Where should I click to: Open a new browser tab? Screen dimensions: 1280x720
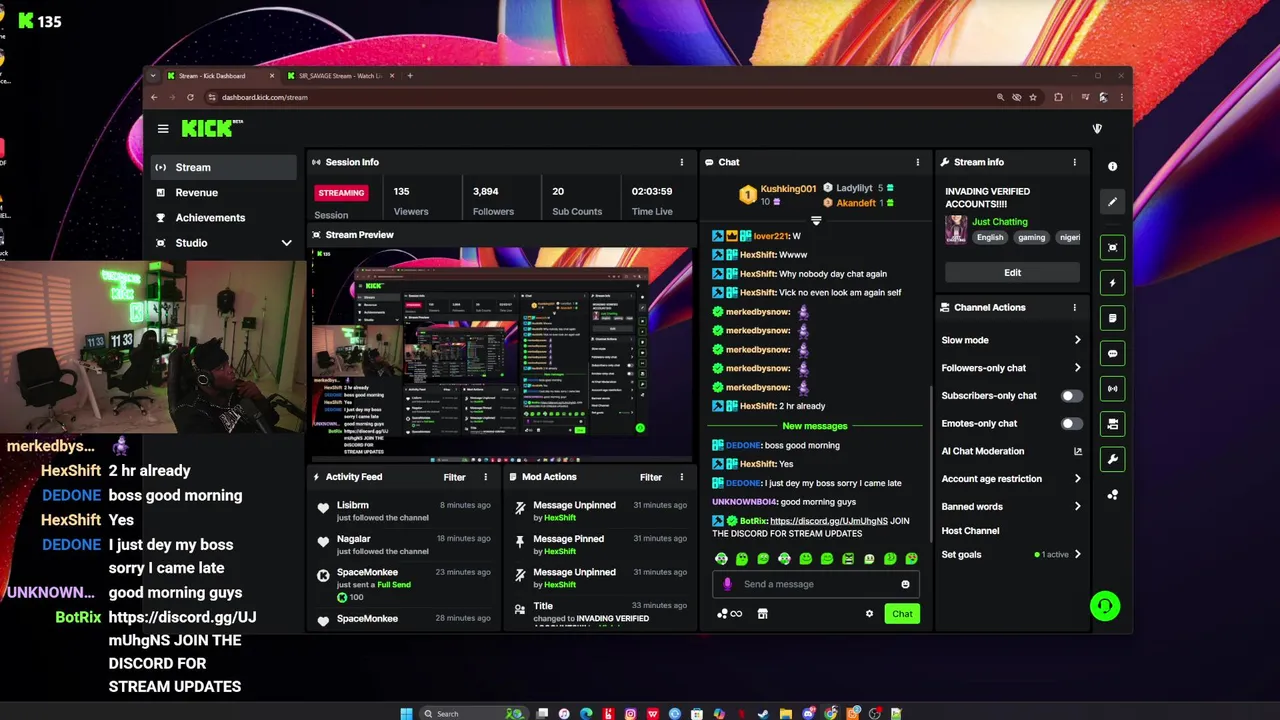coord(410,76)
